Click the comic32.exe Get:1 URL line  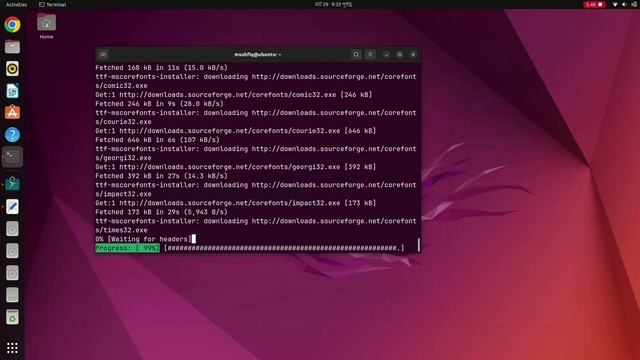click(x=233, y=95)
